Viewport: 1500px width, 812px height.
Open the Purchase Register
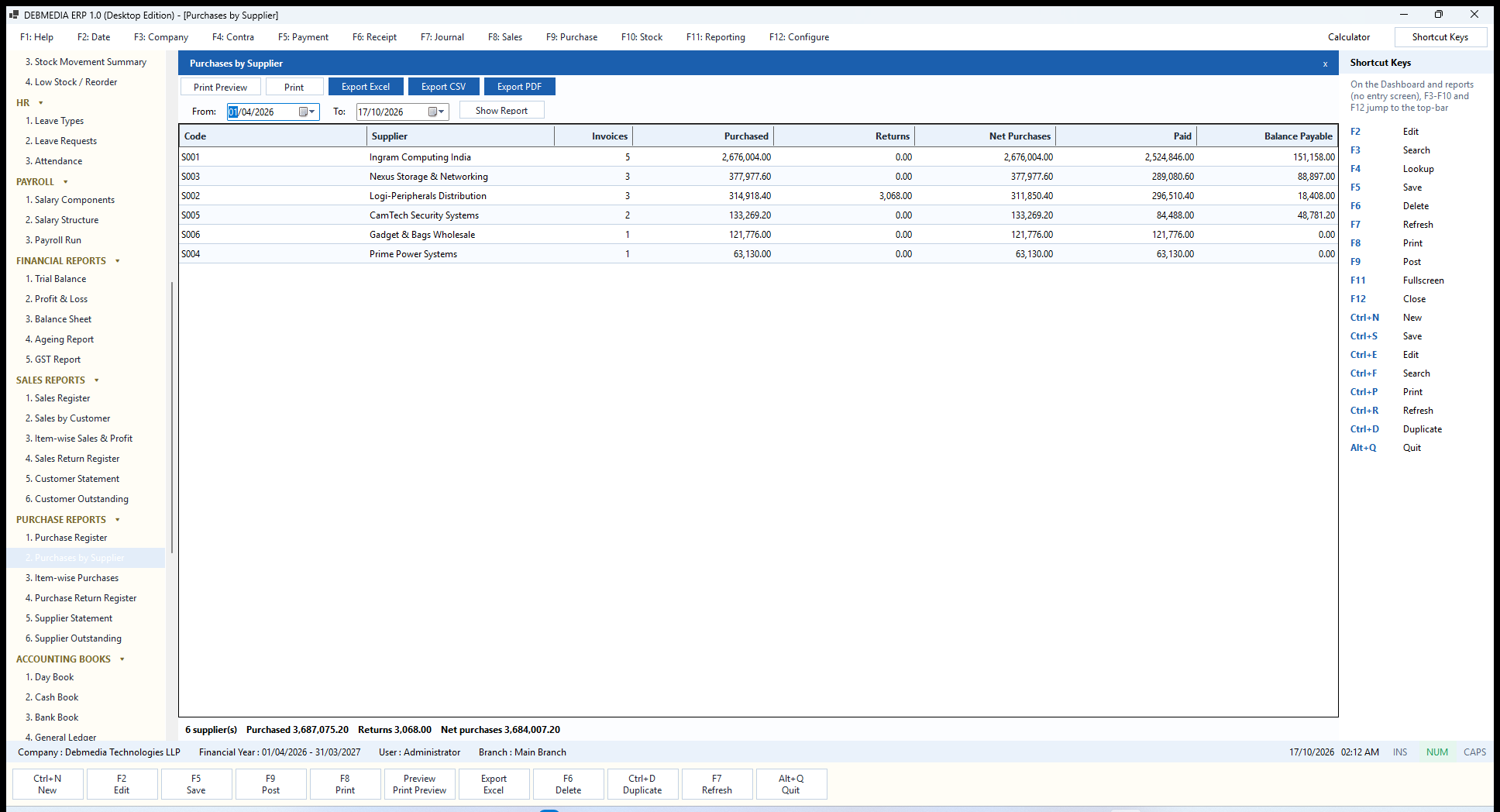(x=66, y=538)
